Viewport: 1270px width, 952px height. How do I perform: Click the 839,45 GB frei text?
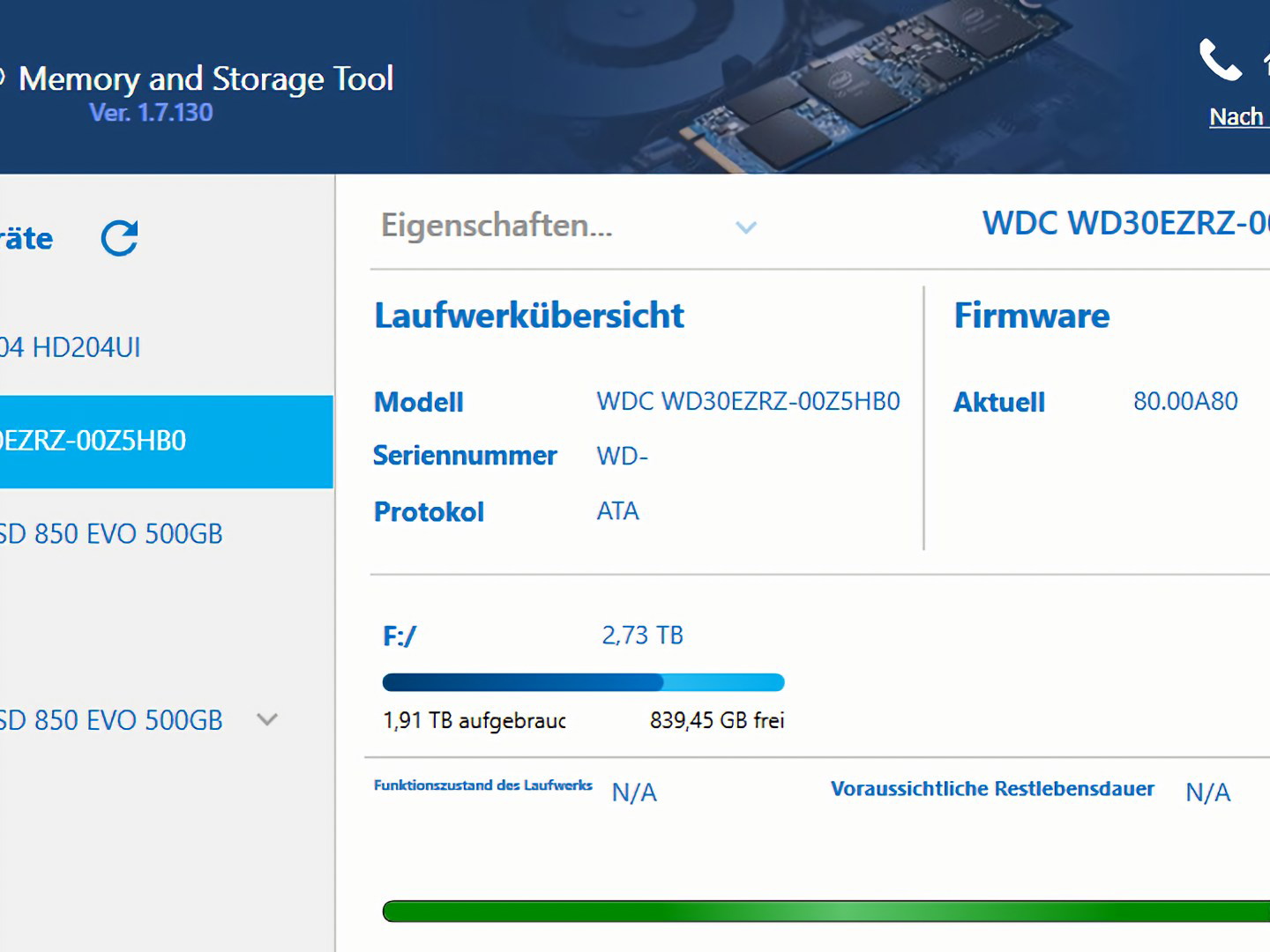717,721
